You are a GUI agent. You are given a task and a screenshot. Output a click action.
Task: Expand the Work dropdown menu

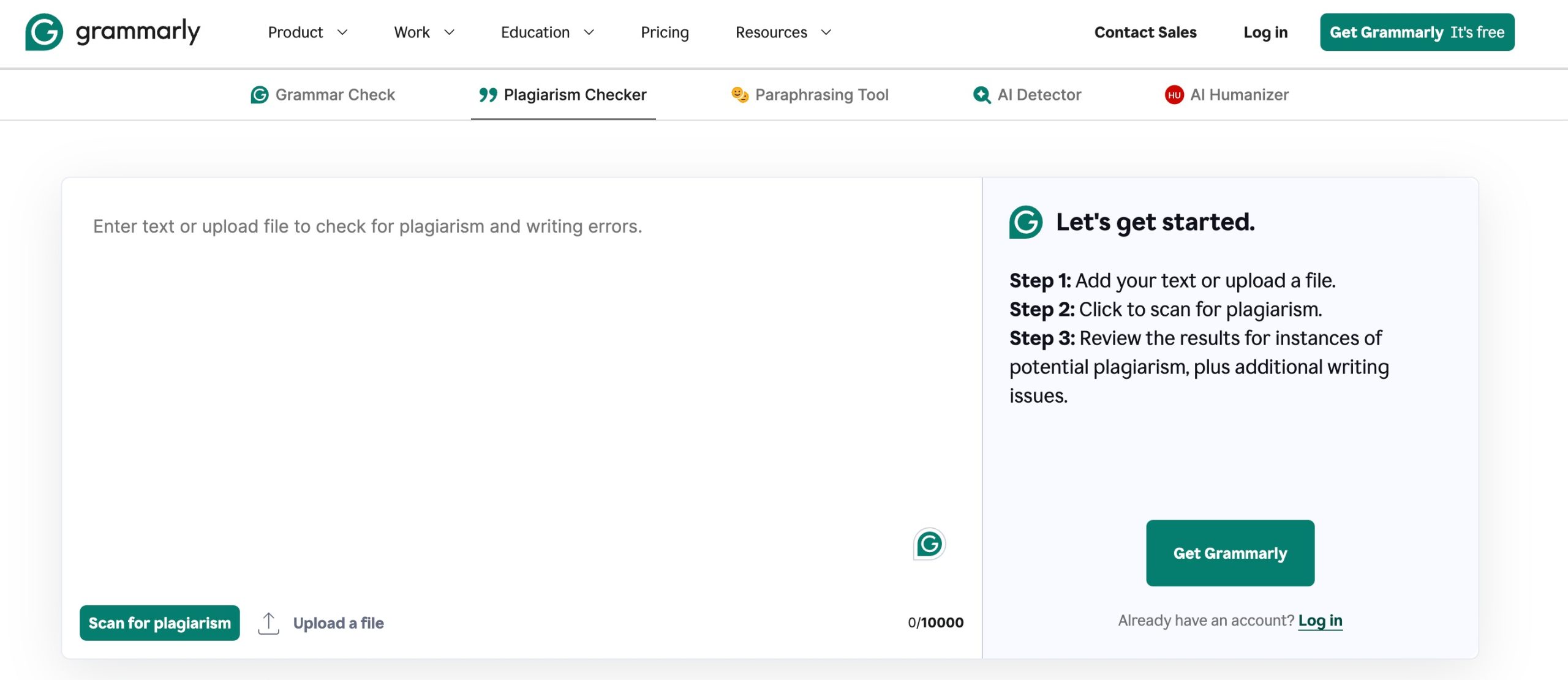[x=424, y=32]
